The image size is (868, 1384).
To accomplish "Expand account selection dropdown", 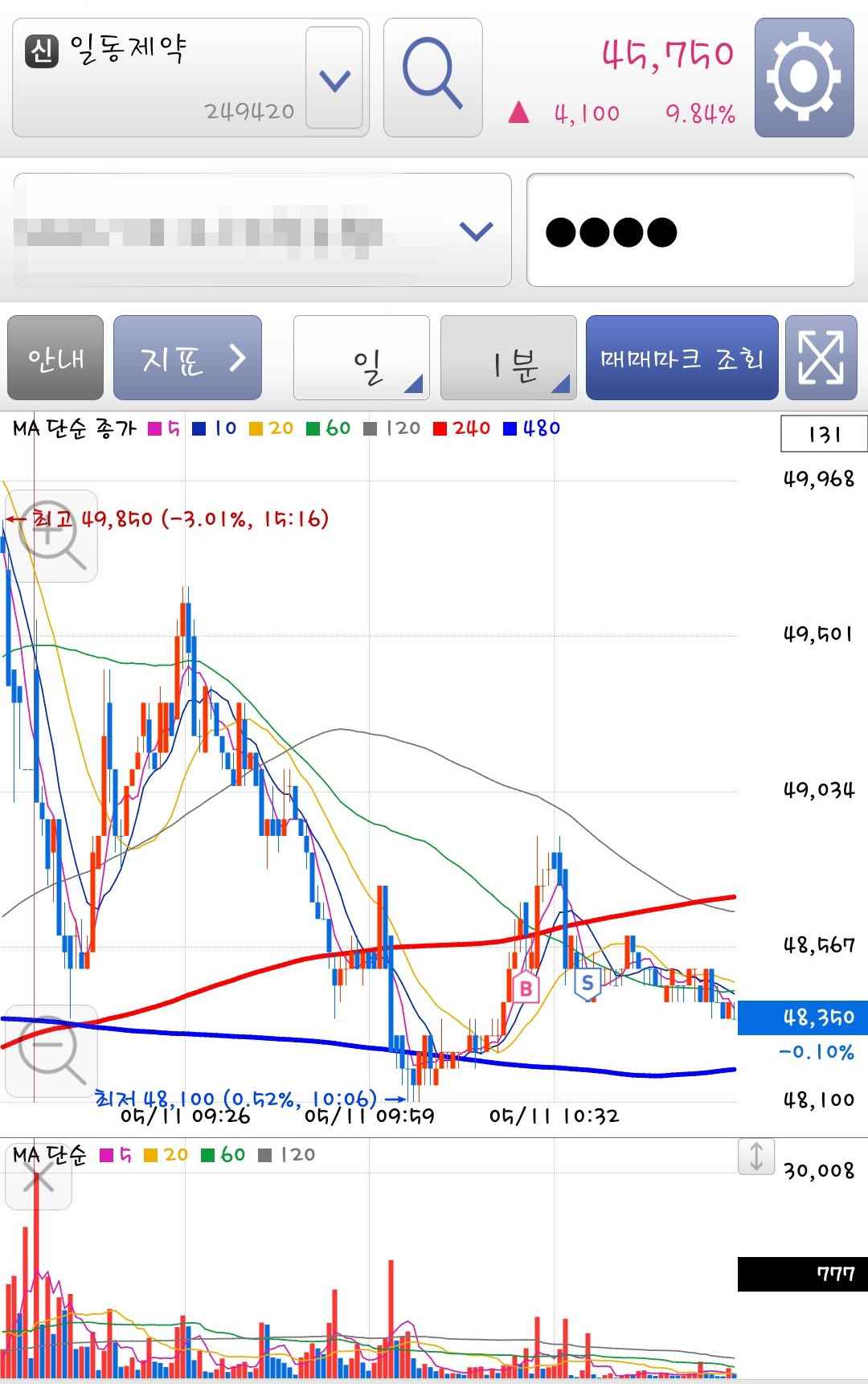I will click(476, 231).
